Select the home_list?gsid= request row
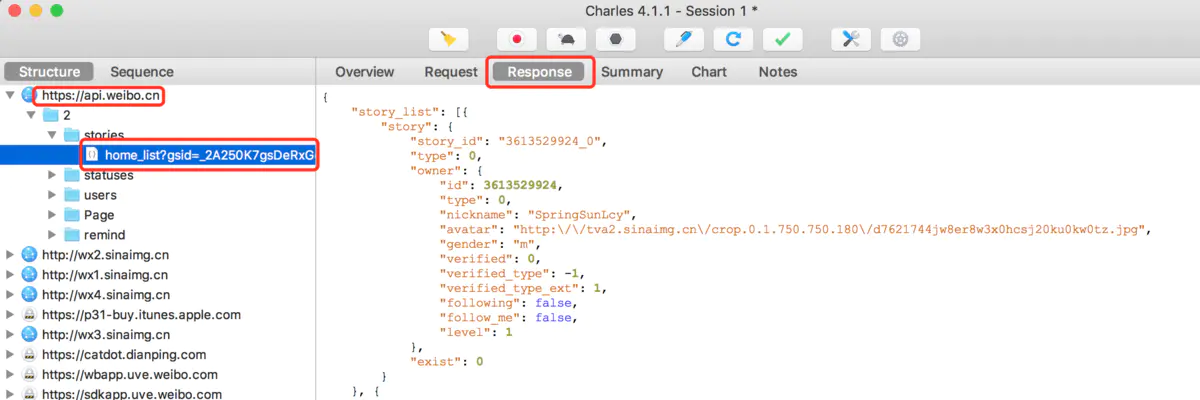 [x=158, y=155]
